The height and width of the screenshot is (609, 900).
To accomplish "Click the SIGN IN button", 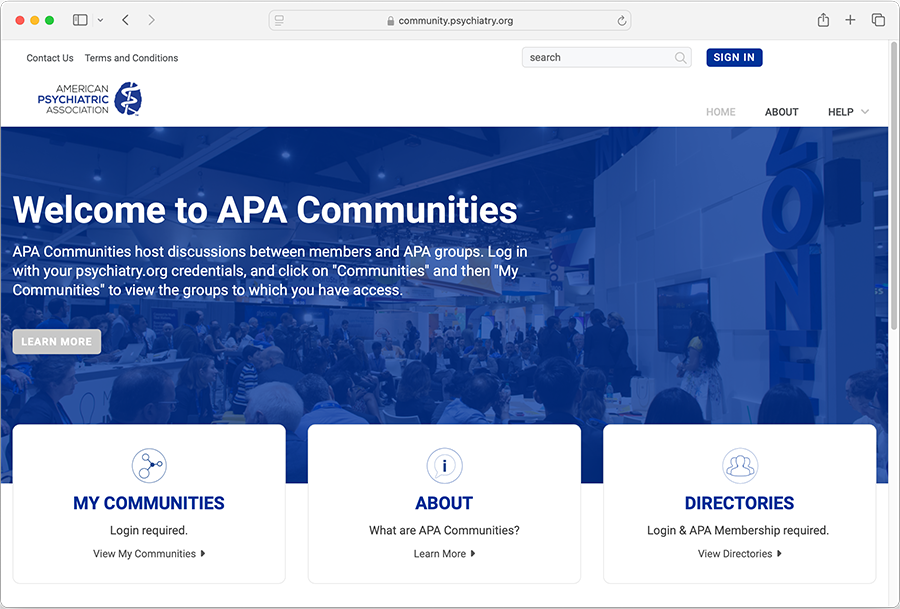I will (x=734, y=57).
